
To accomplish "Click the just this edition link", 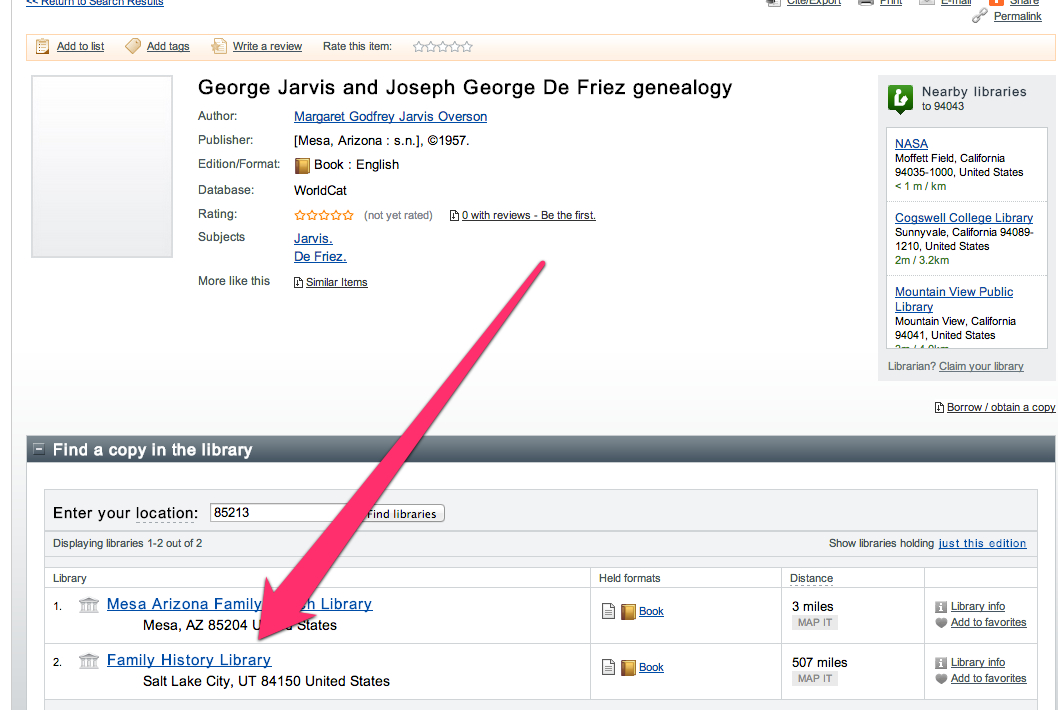I will pos(982,543).
